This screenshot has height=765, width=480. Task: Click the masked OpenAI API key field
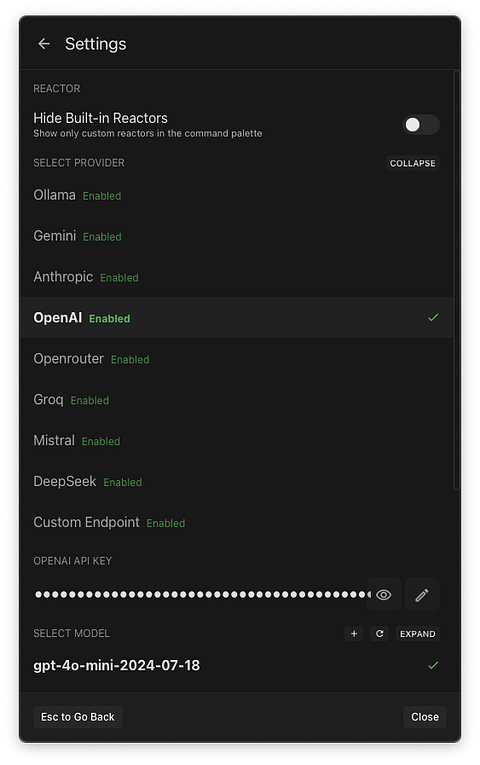(202, 594)
